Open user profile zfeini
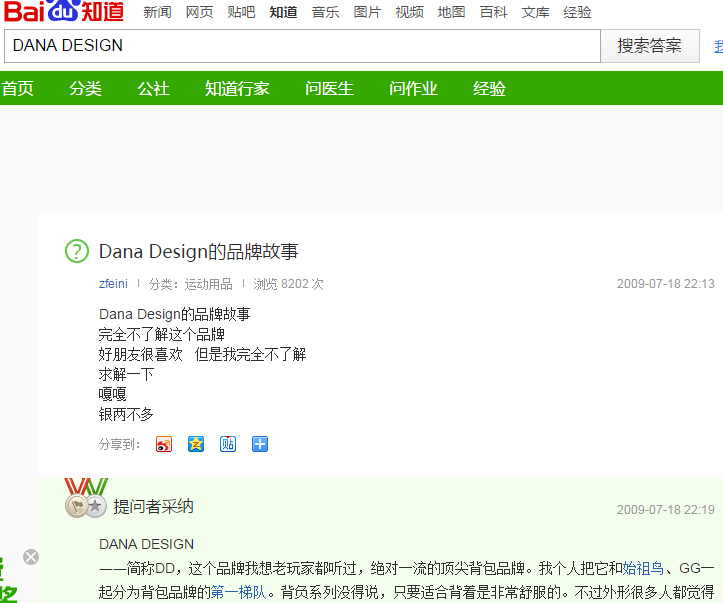 click(113, 284)
